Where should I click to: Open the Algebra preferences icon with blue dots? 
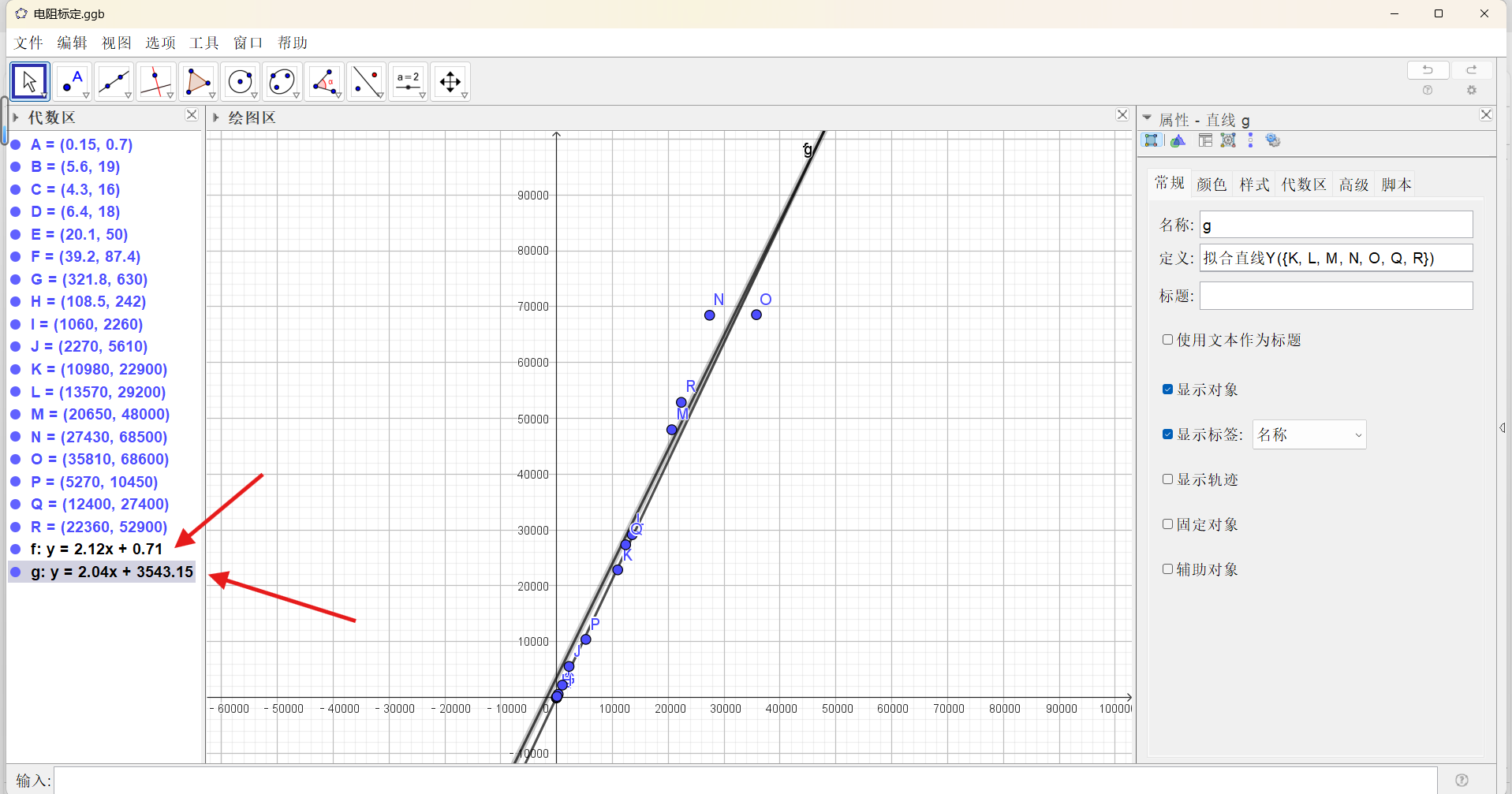(x=1250, y=140)
